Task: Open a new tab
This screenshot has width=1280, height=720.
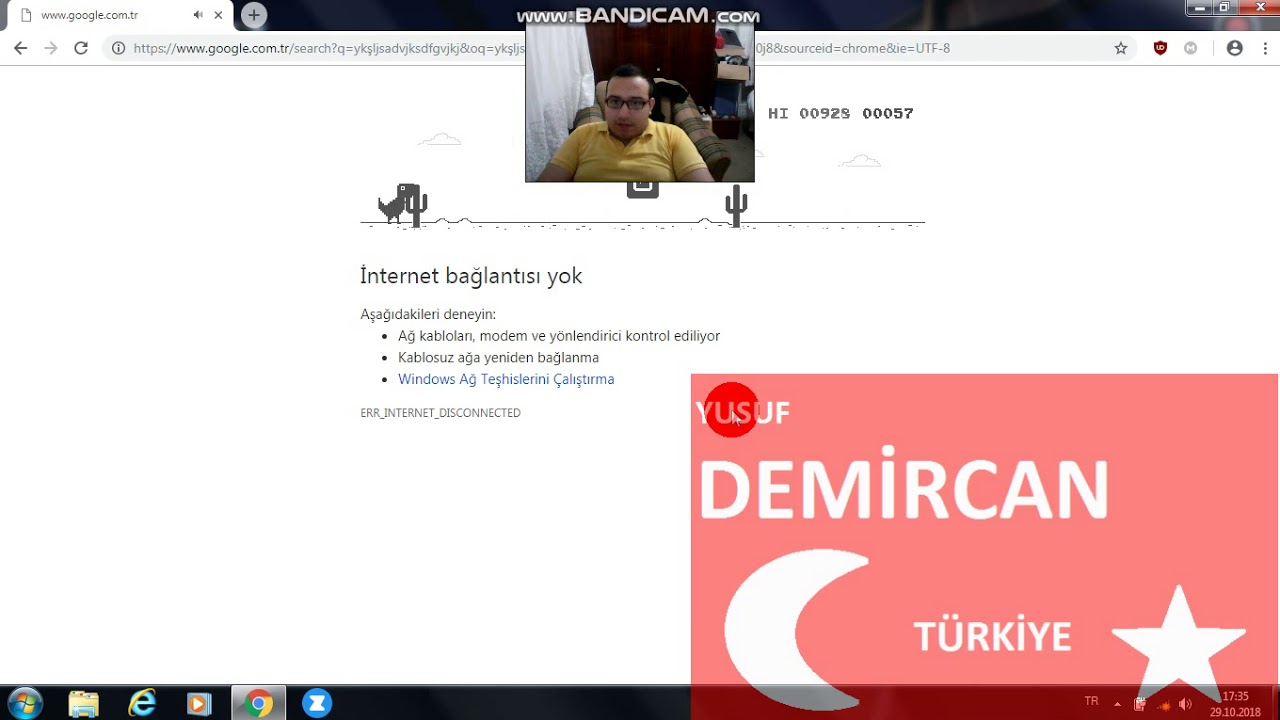Action: [x=254, y=15]
